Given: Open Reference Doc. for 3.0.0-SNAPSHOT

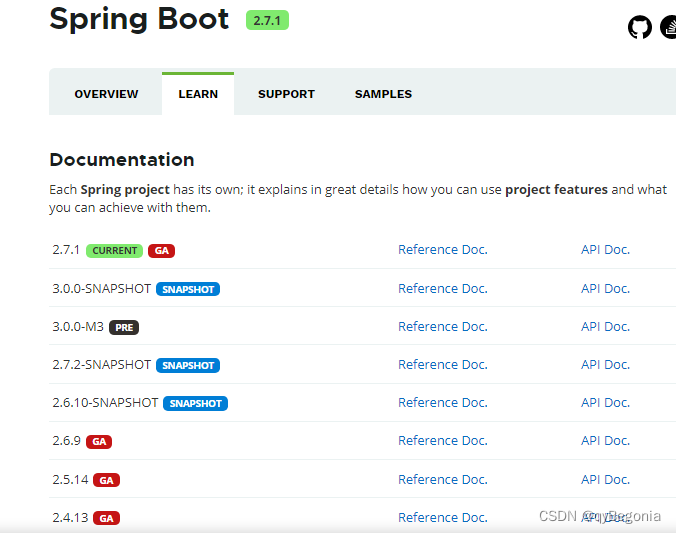Looking at the screenshot, I should 443,288.
